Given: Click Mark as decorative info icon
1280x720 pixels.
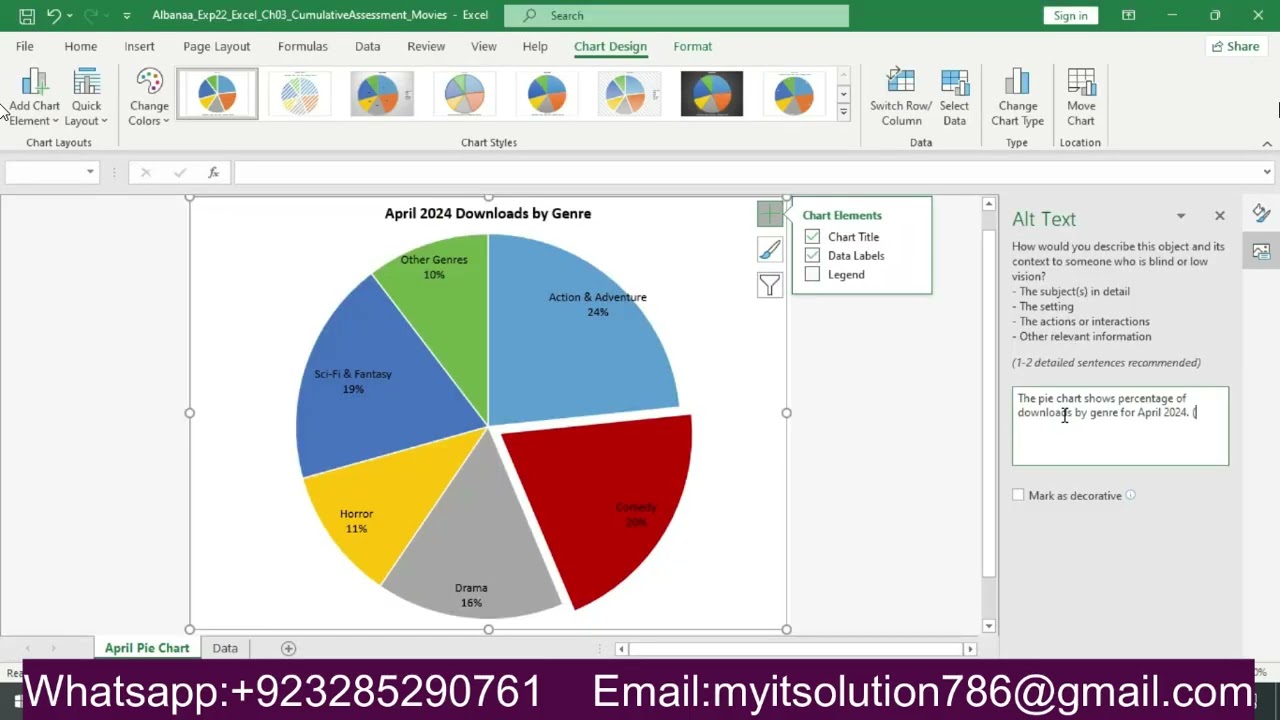Looking at the screenshot, I should (1131, 495).
